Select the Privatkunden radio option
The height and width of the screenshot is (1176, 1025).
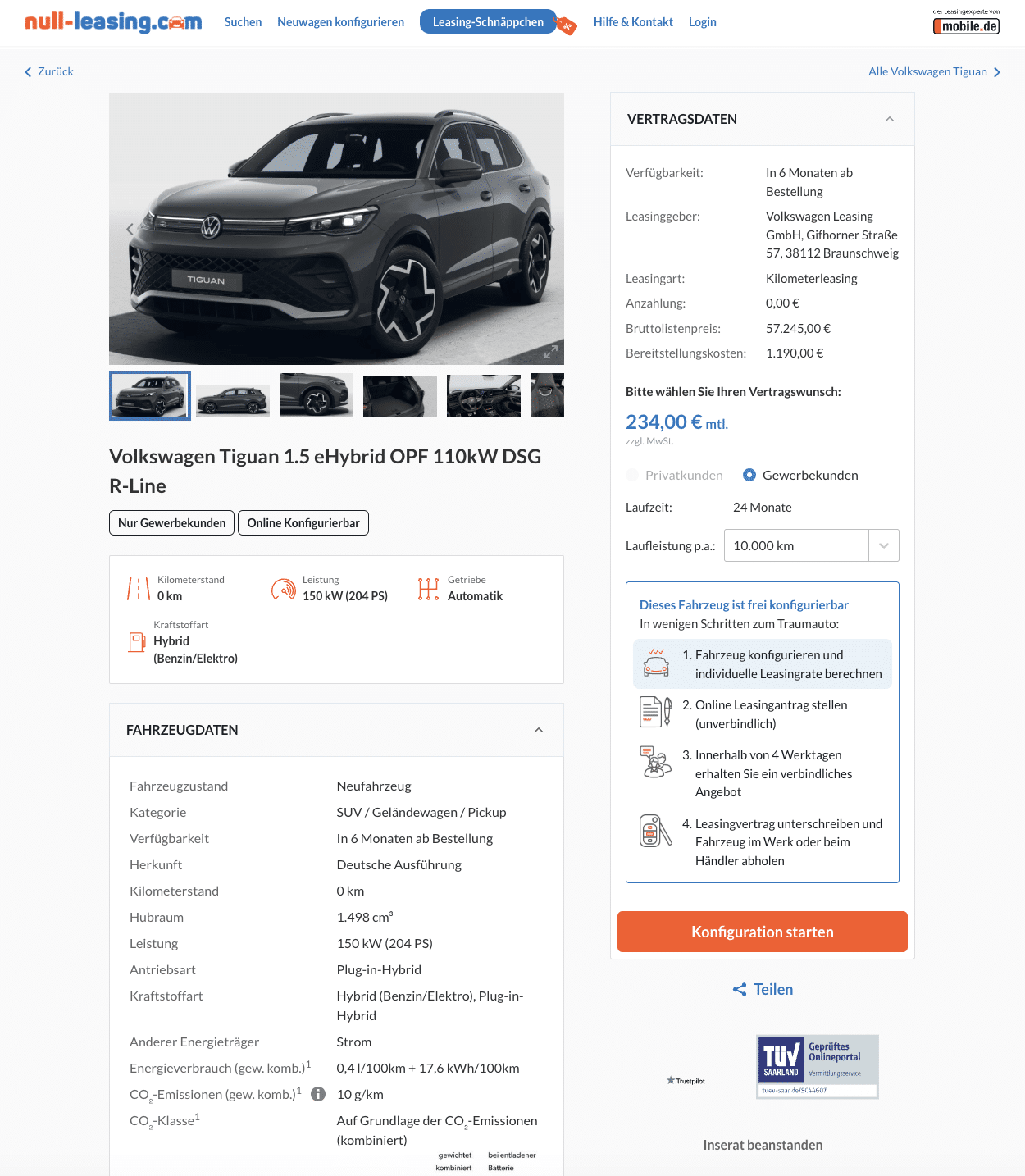[x=632, y=475]
